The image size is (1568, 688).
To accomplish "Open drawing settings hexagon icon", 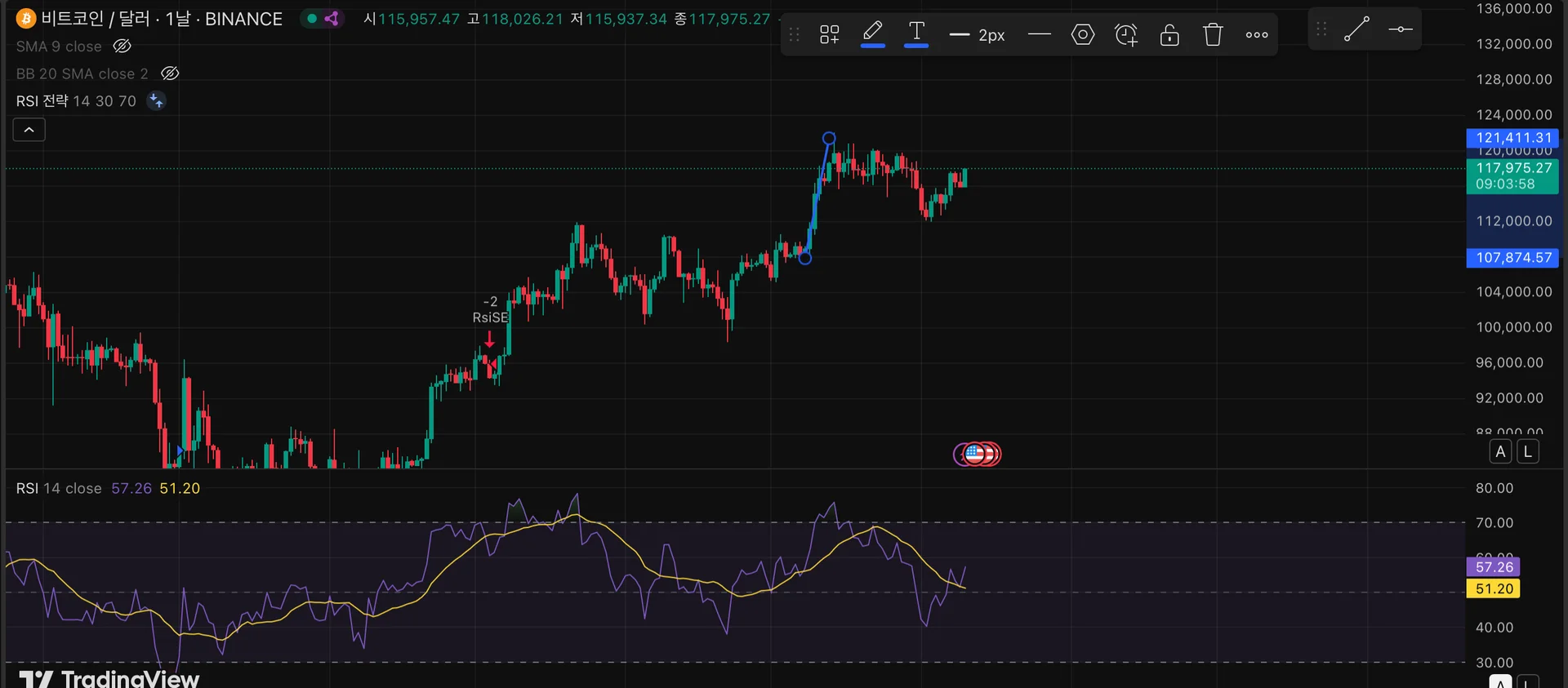I will click(x=1082, y=34).
